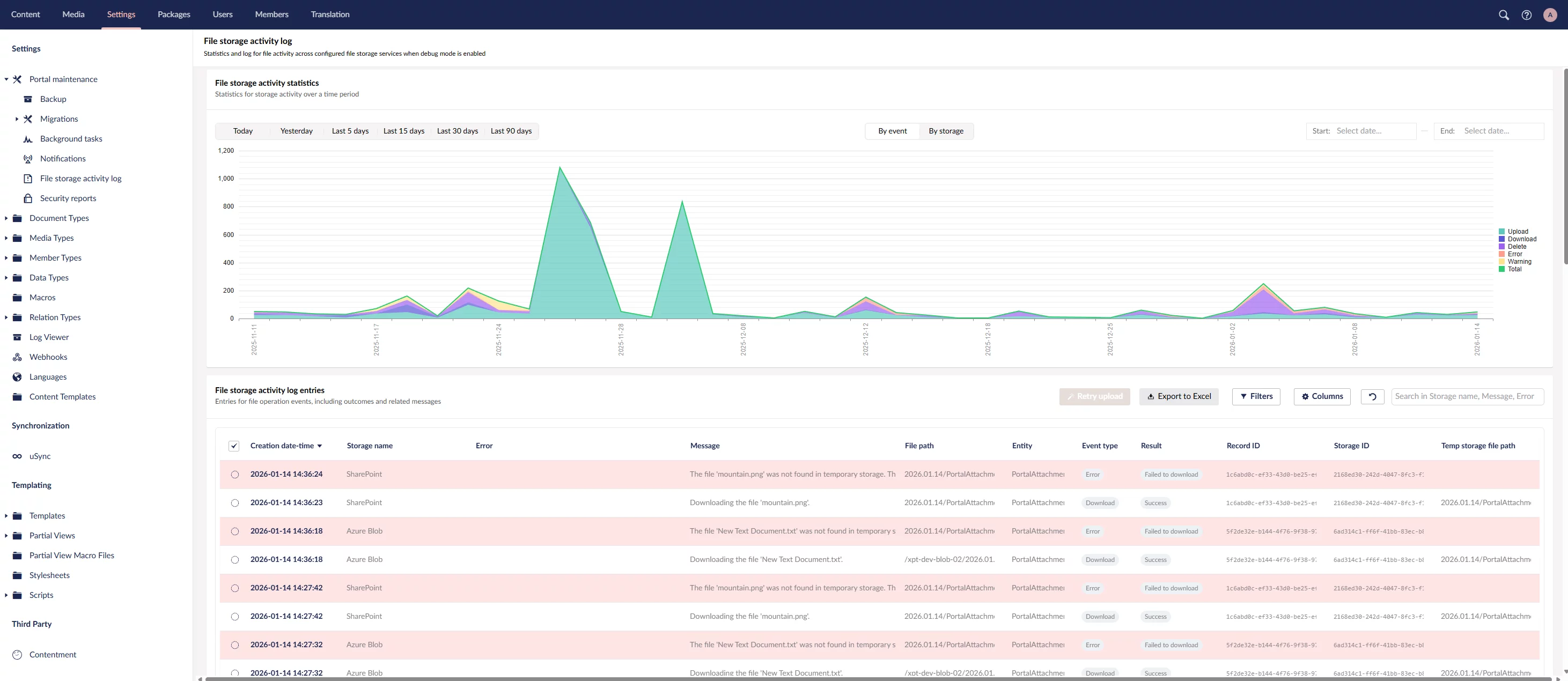
Task: Open Background tasks via its pulse icon
Action: point(28,139)
